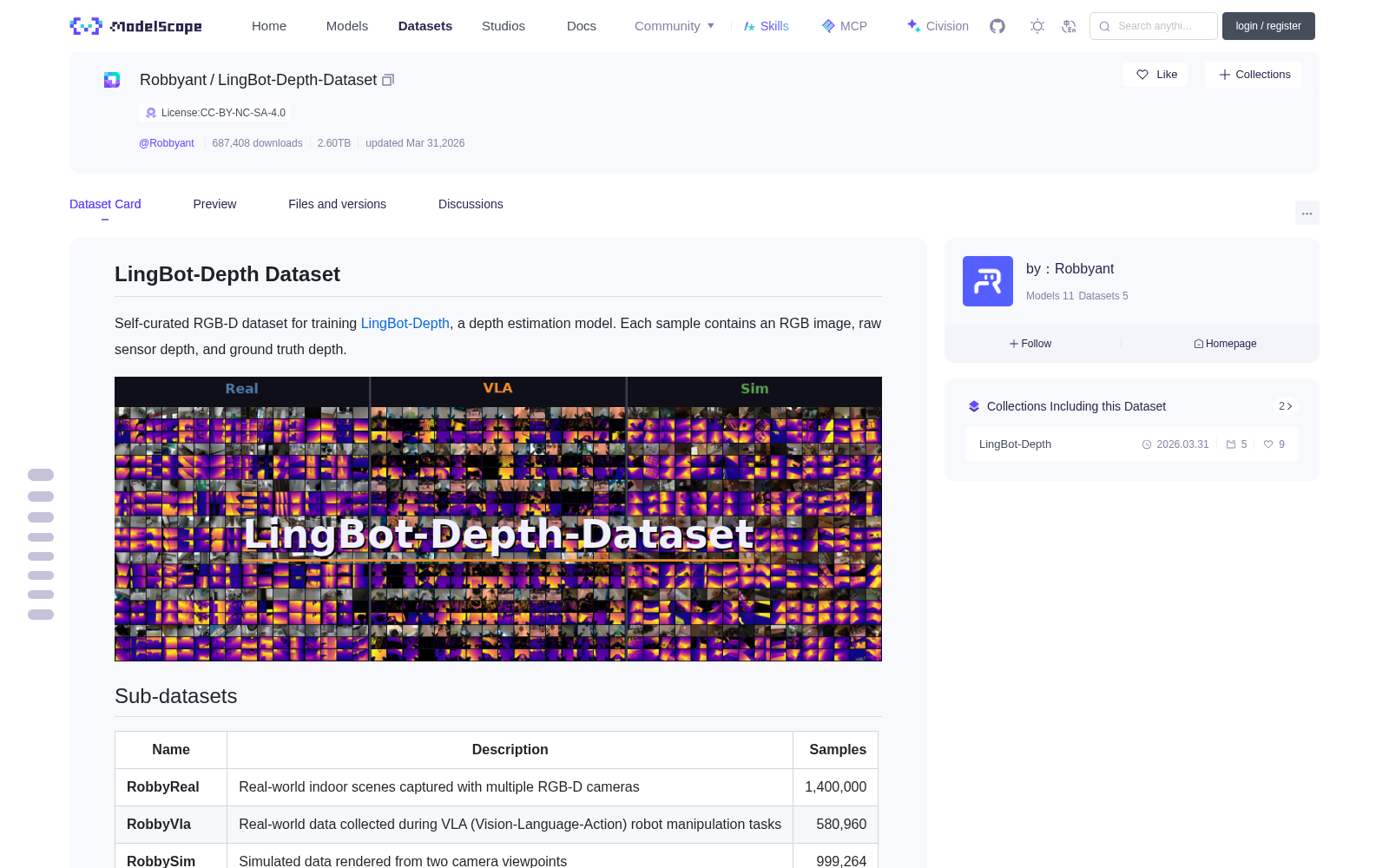The image size is (1389, 868).
Task: Click the license badge CC-BY-NC-SA-4.0
Action: [214, 113]
